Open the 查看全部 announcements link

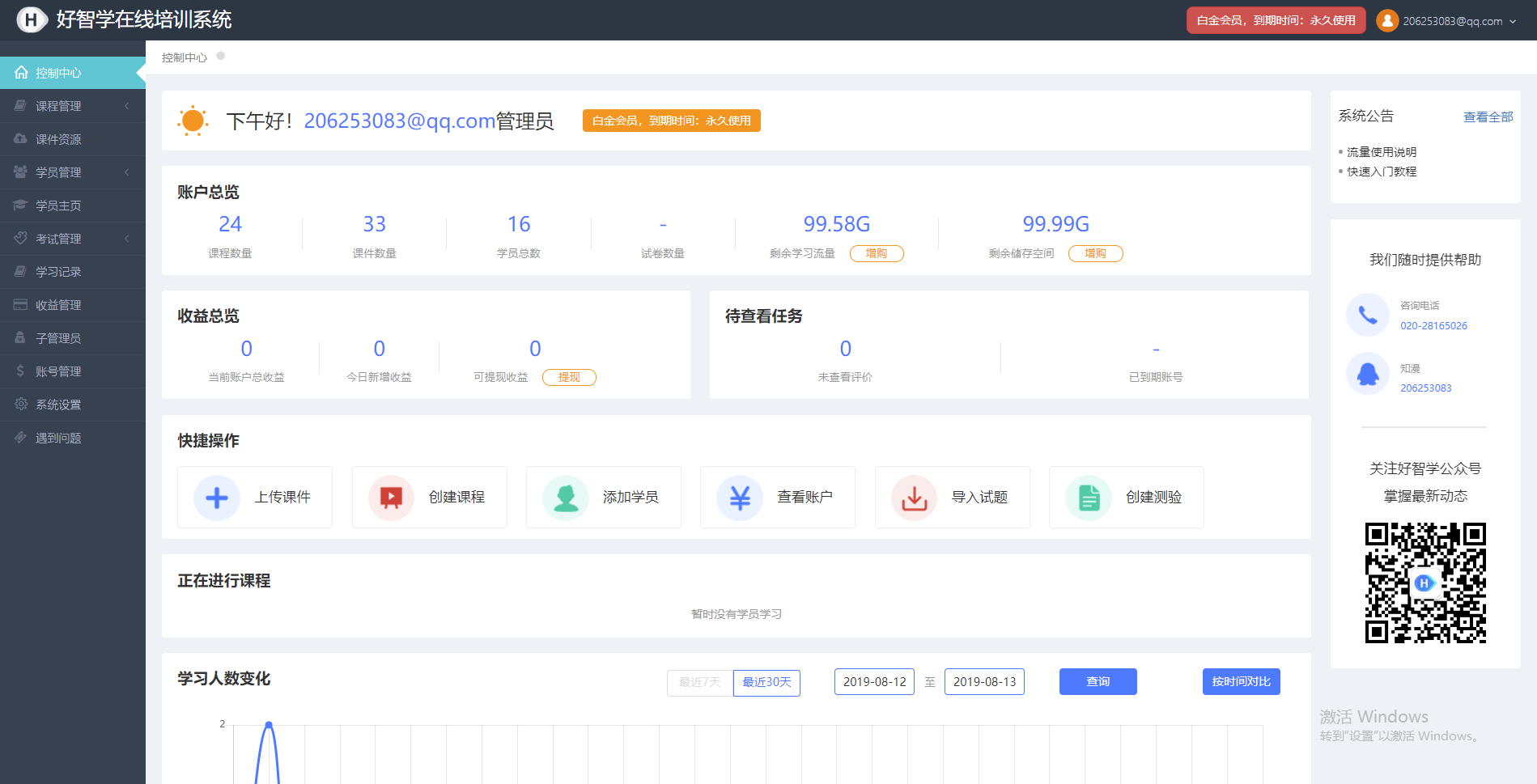pos(1488,117)
